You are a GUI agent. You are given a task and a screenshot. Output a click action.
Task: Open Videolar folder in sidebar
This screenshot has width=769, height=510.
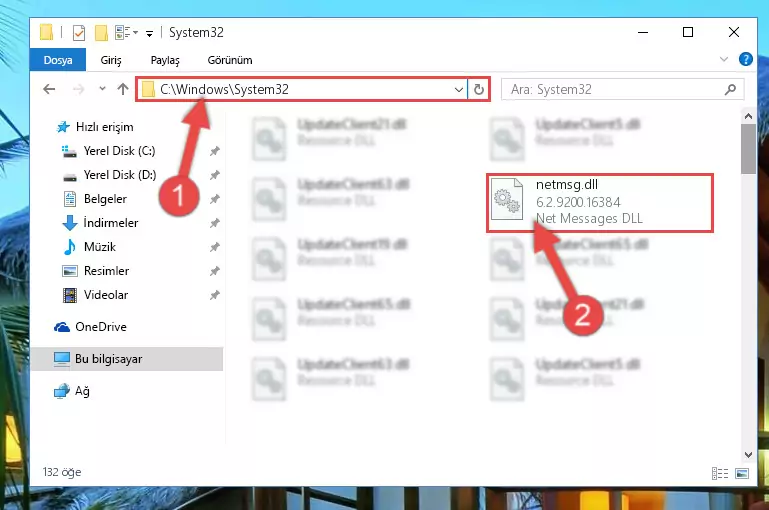coord(106,295)
